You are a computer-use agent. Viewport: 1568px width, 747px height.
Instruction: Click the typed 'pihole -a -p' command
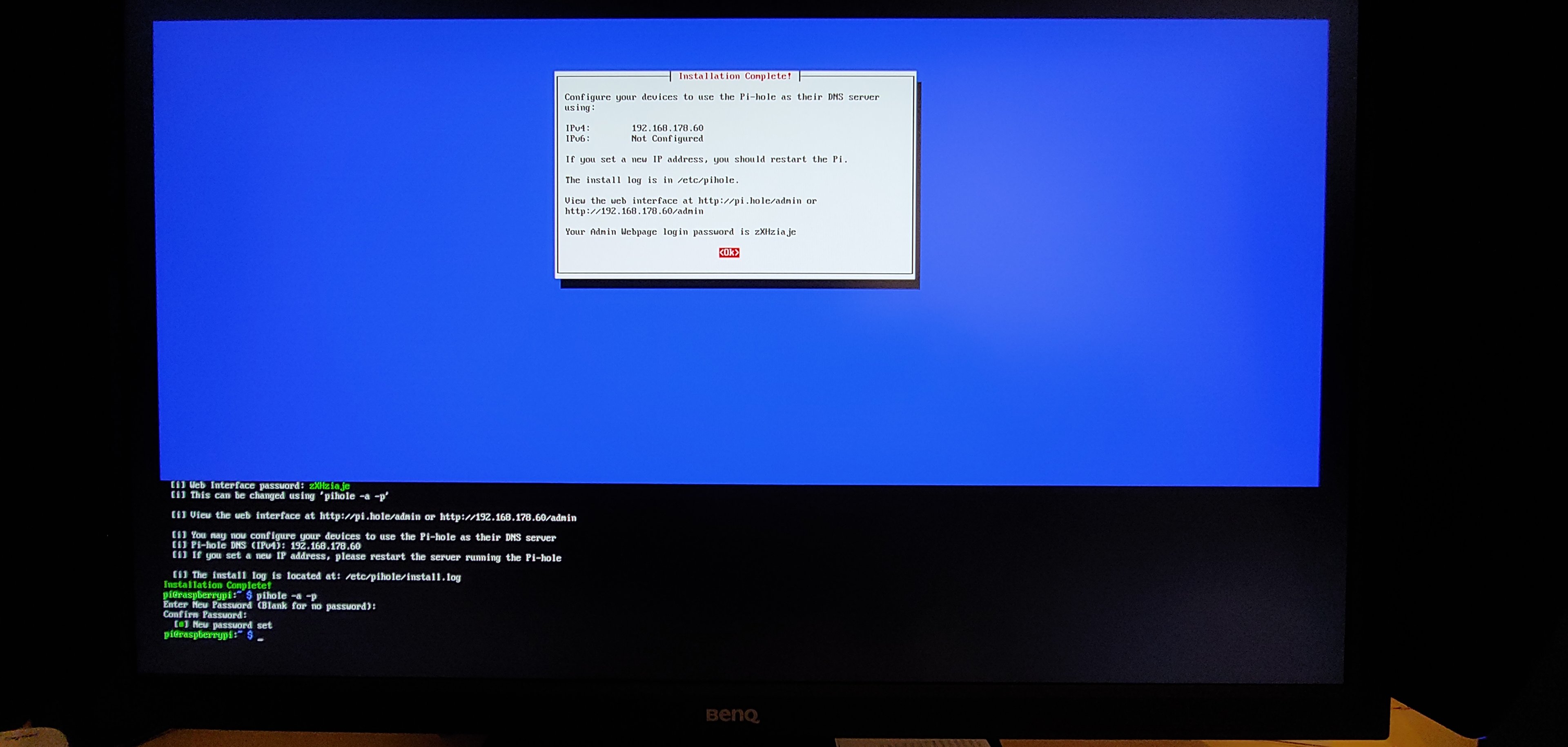pos(286,596)
